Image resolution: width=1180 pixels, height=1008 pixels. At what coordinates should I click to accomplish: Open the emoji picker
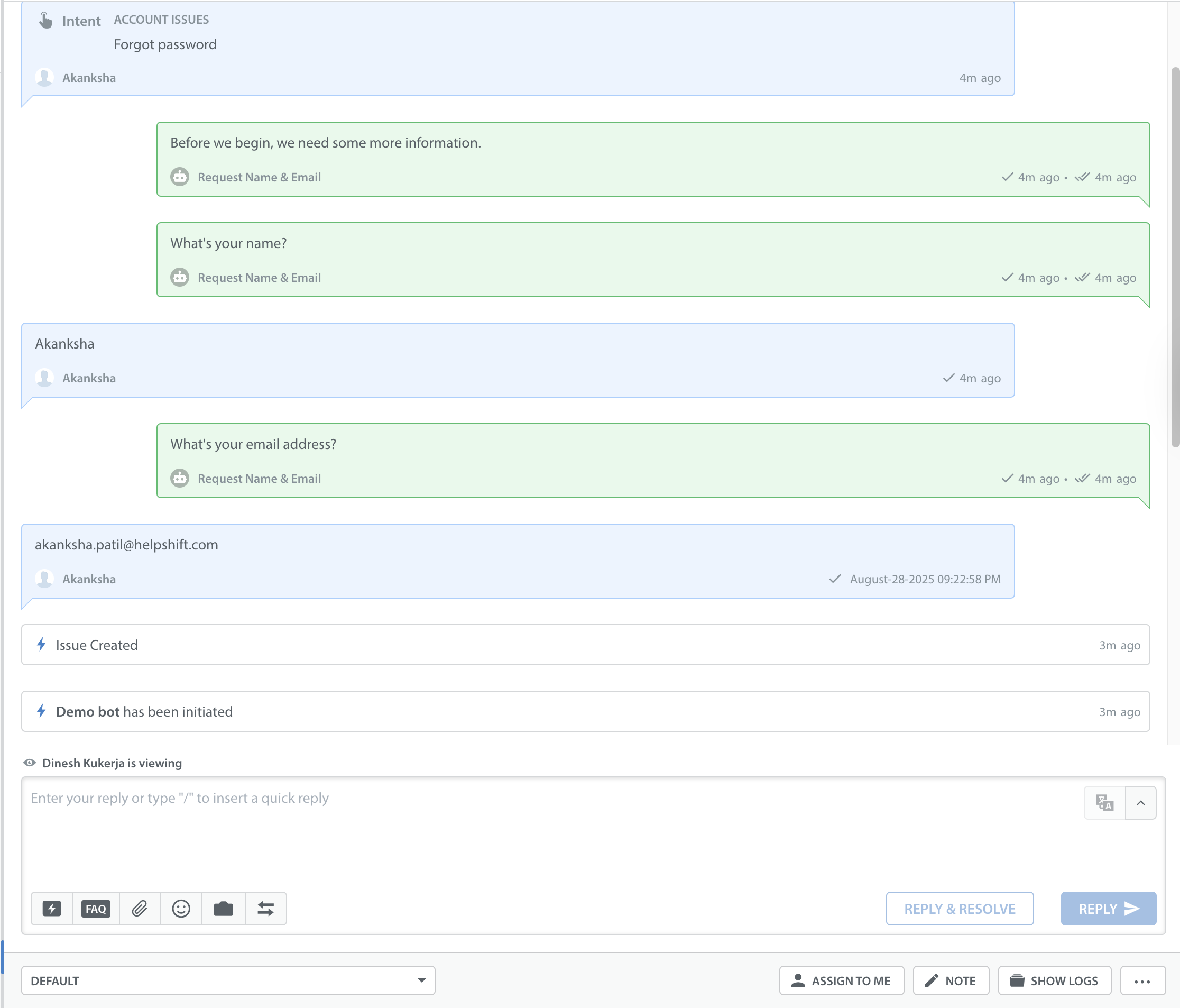coord(181,908)
